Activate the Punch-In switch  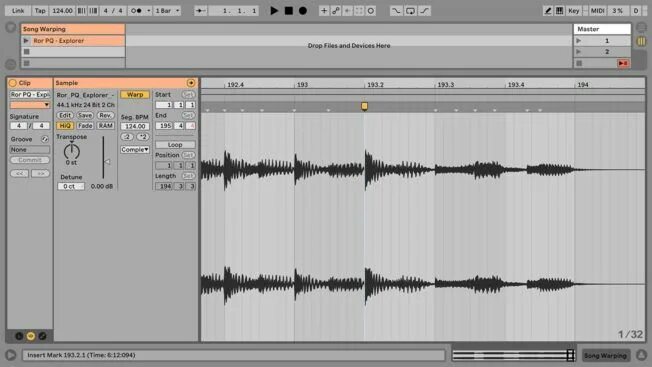pyautogui.click(x=396, y=11)
